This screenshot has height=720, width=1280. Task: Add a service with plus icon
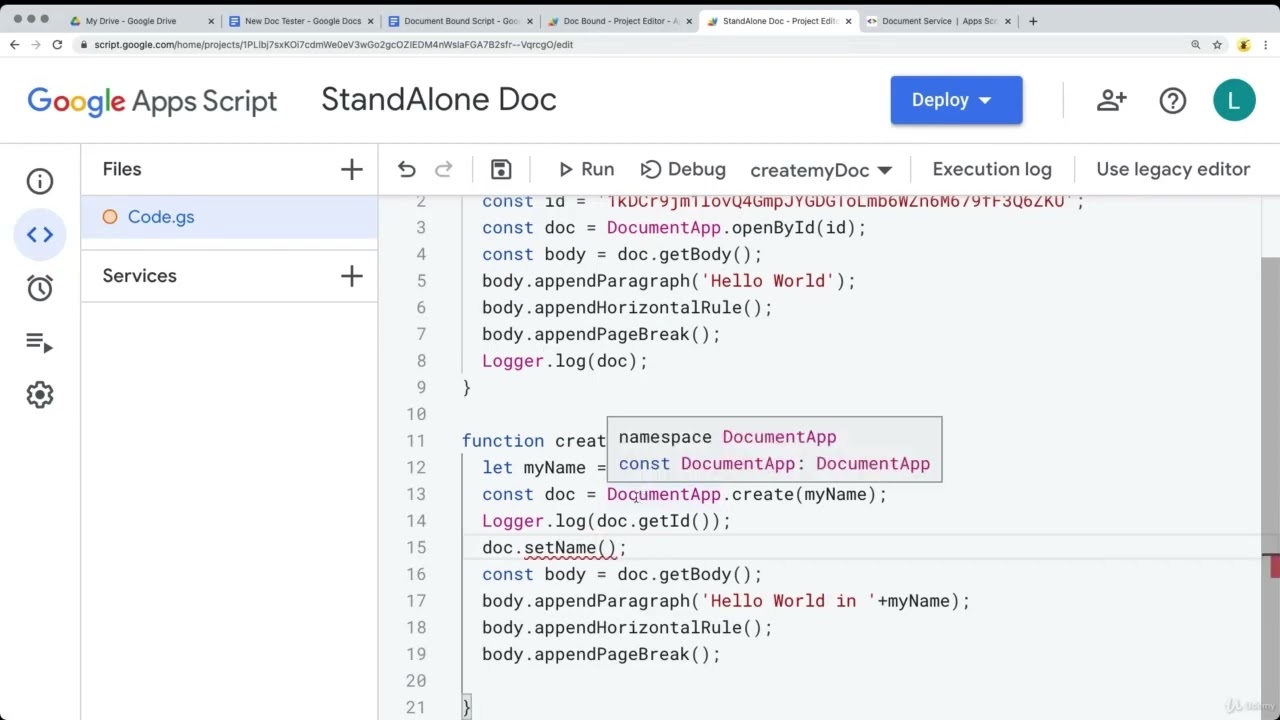point(351,276)
